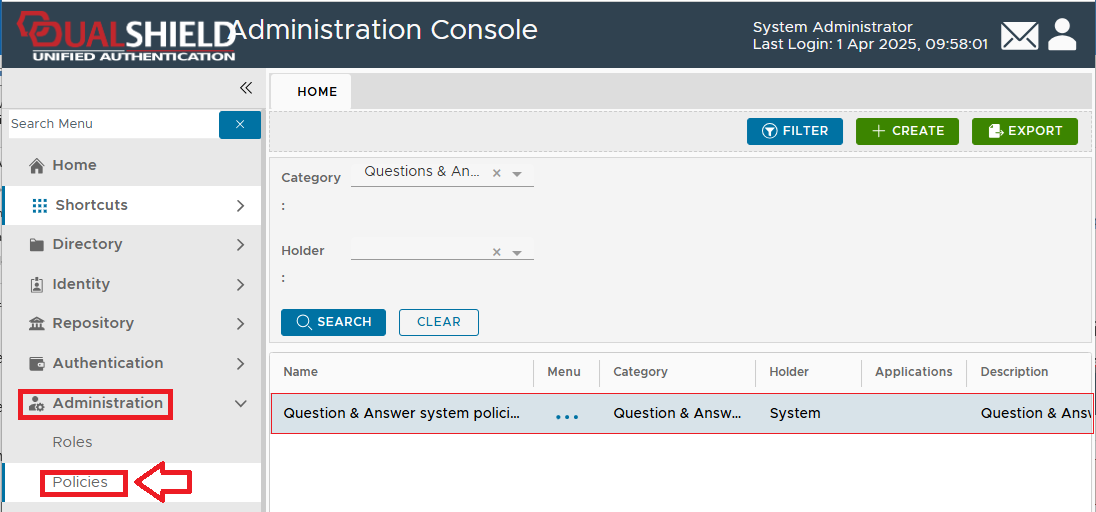Expand the Shortcuts menu

(240, 205)
